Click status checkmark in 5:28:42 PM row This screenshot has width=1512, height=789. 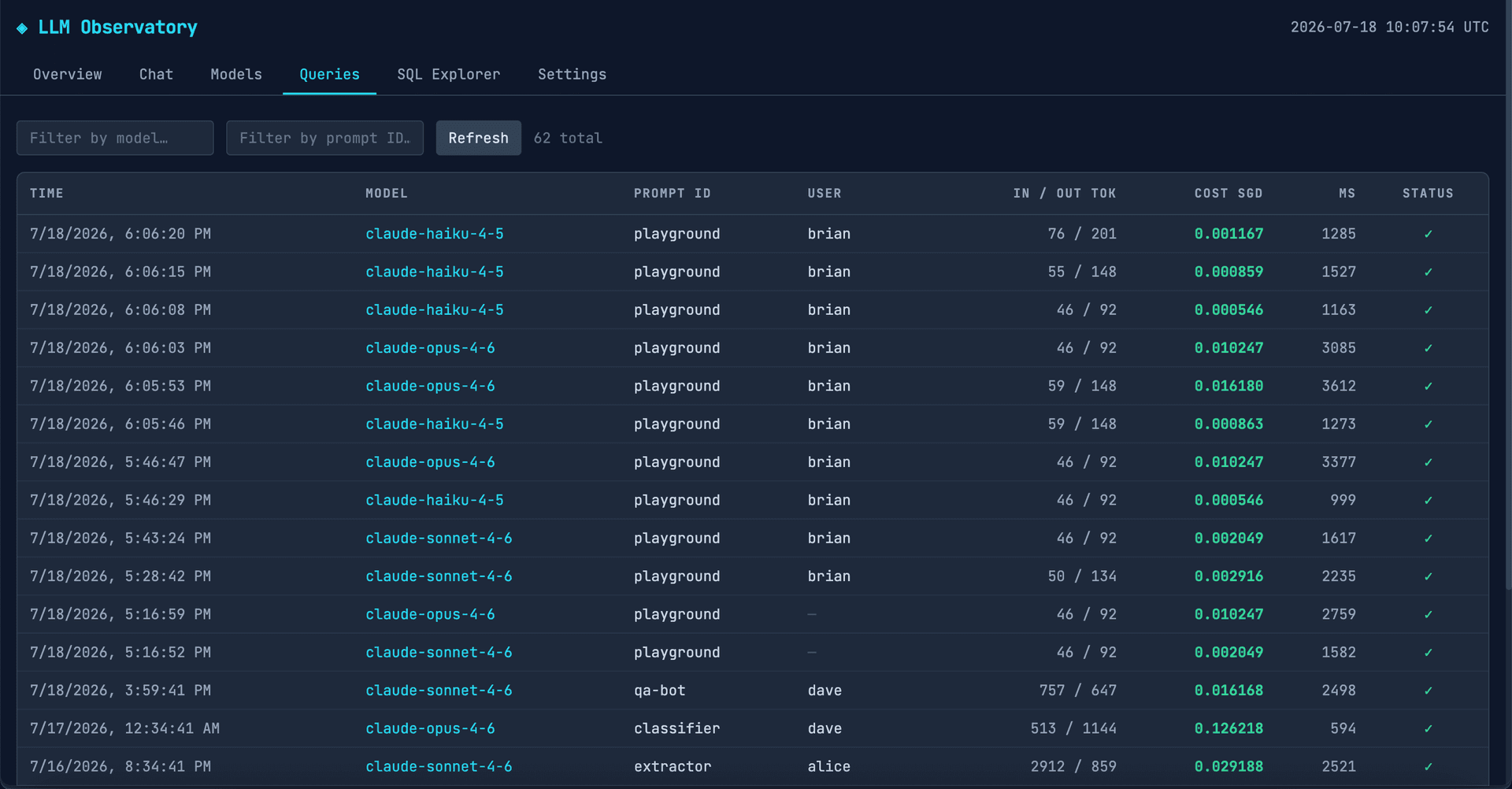(1428, 576)
